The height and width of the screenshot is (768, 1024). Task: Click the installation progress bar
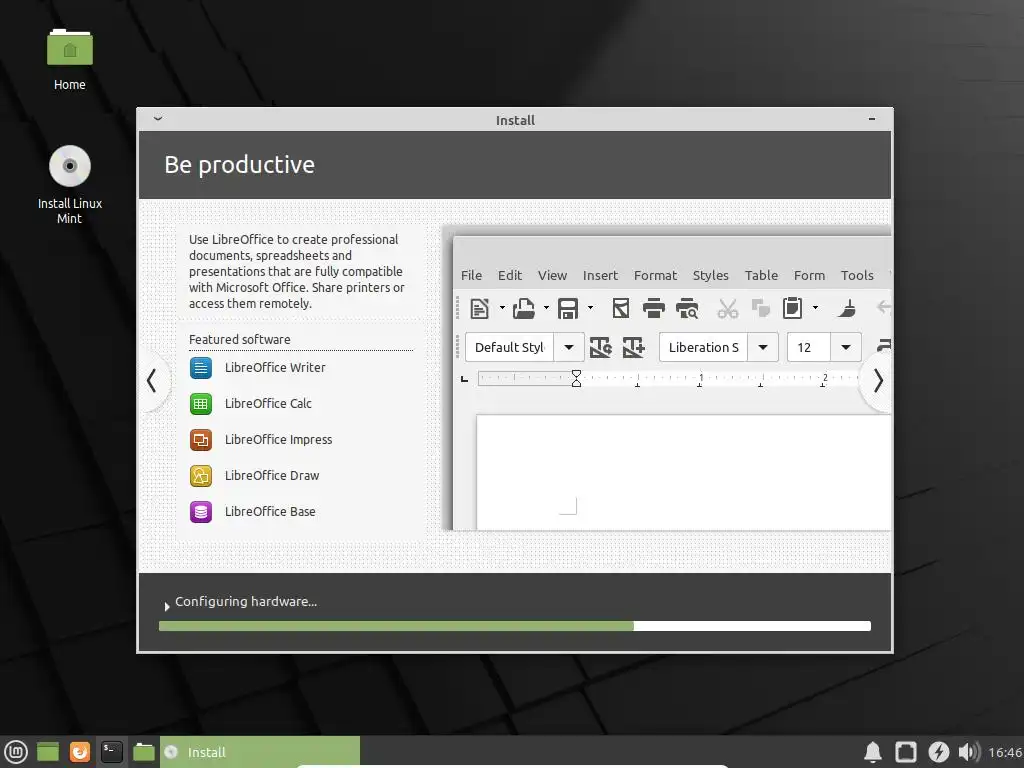click(515, 626)
